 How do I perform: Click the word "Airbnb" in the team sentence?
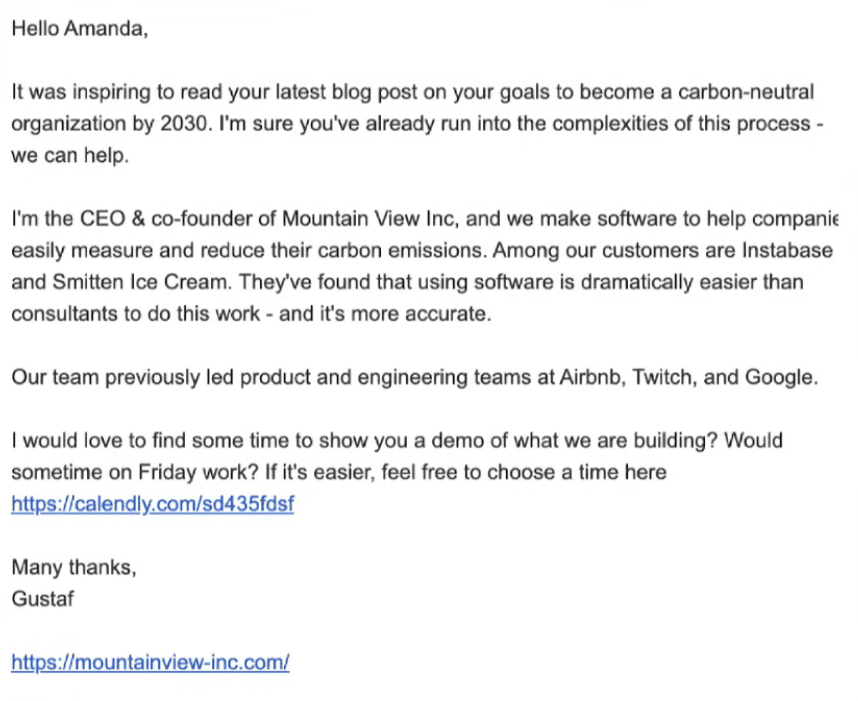pos(590,377)
